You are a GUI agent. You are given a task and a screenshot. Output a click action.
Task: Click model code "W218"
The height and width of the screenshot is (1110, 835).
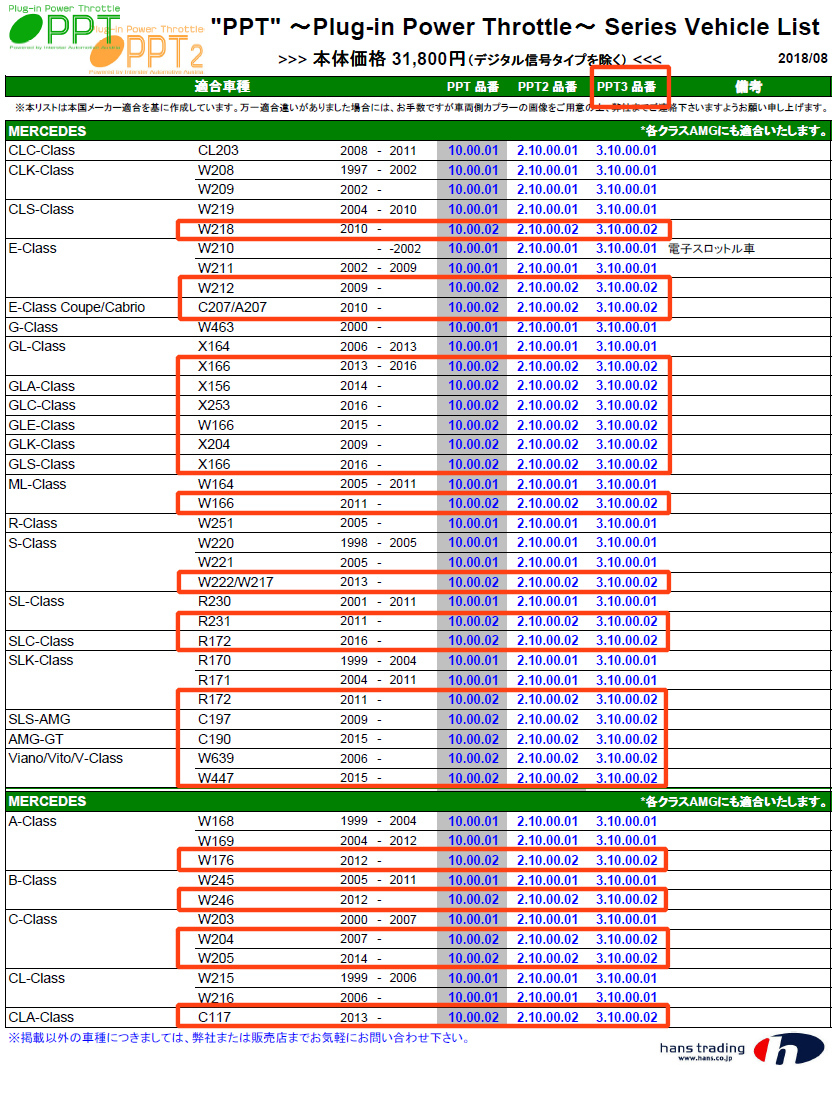pyautogui.click(x=216, y=229)
